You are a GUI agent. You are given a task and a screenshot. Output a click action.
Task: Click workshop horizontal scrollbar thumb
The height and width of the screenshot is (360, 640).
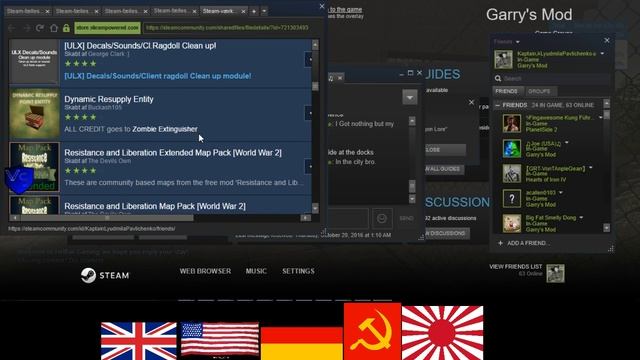click(107, 218)
